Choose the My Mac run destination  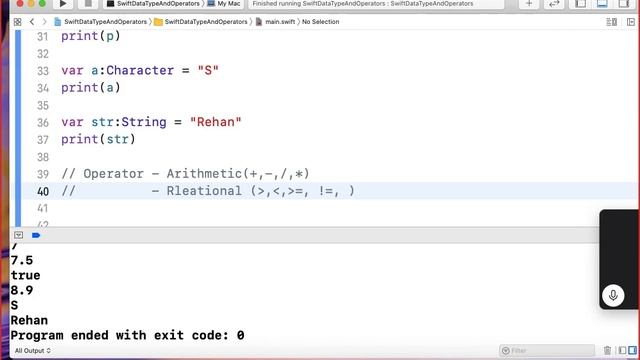coord(224,4)
